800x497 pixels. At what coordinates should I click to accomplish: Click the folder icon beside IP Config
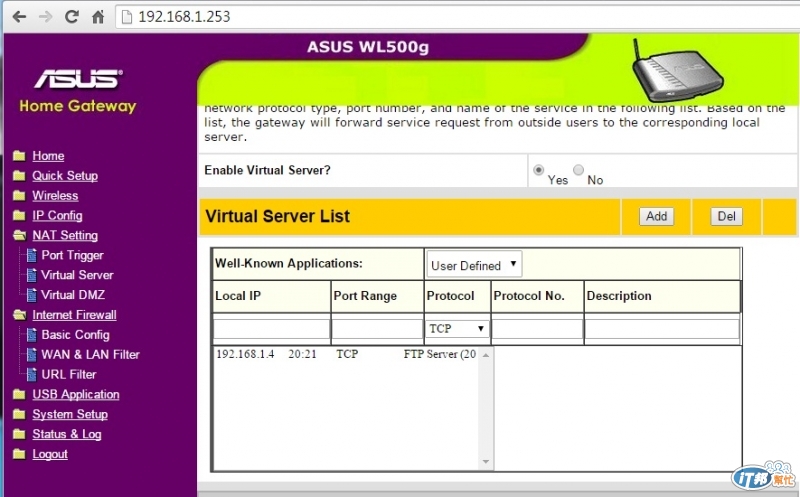(19, 215)
